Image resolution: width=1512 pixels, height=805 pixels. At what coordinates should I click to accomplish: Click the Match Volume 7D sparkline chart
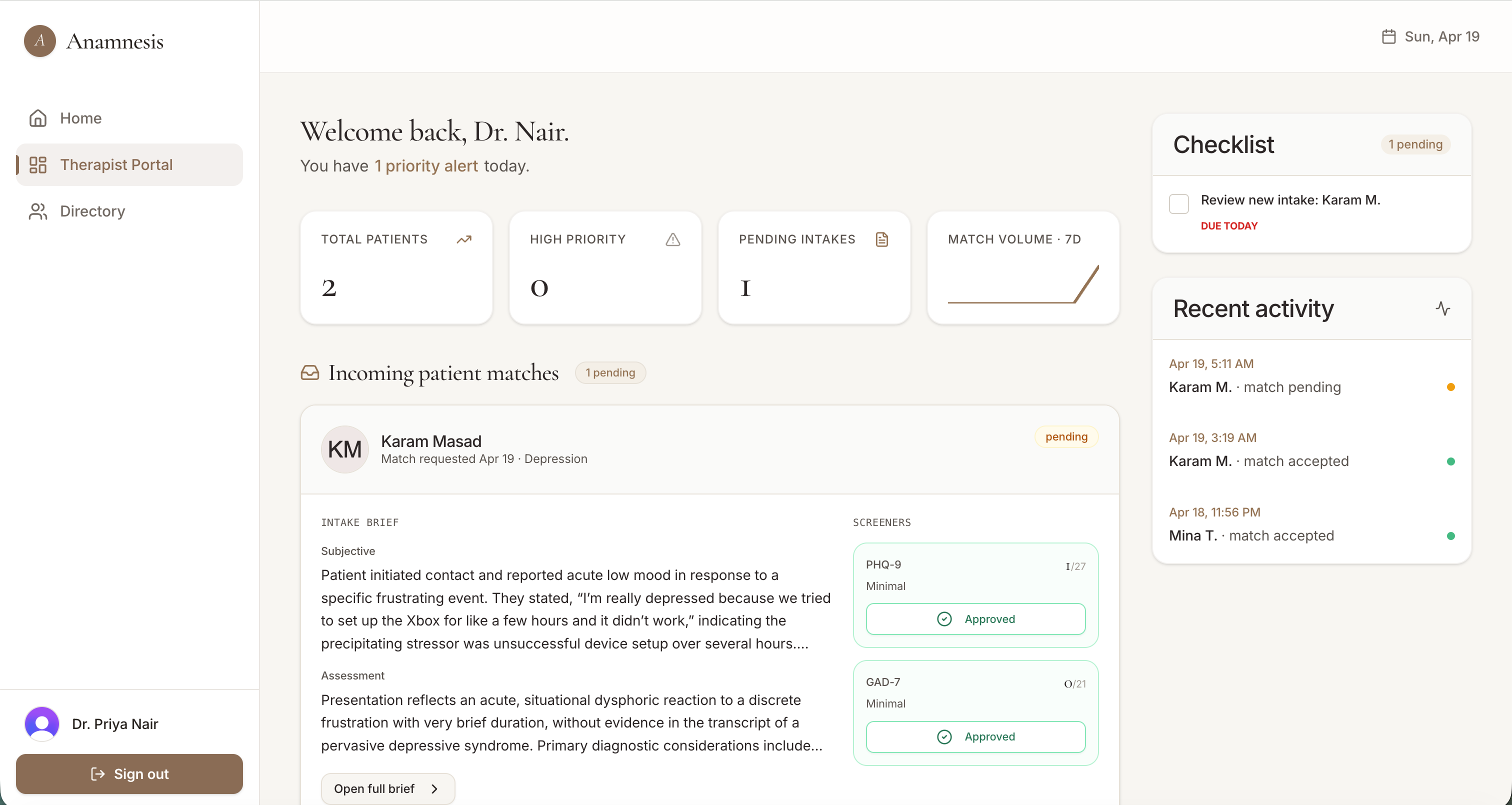(x=1022, y=285)
